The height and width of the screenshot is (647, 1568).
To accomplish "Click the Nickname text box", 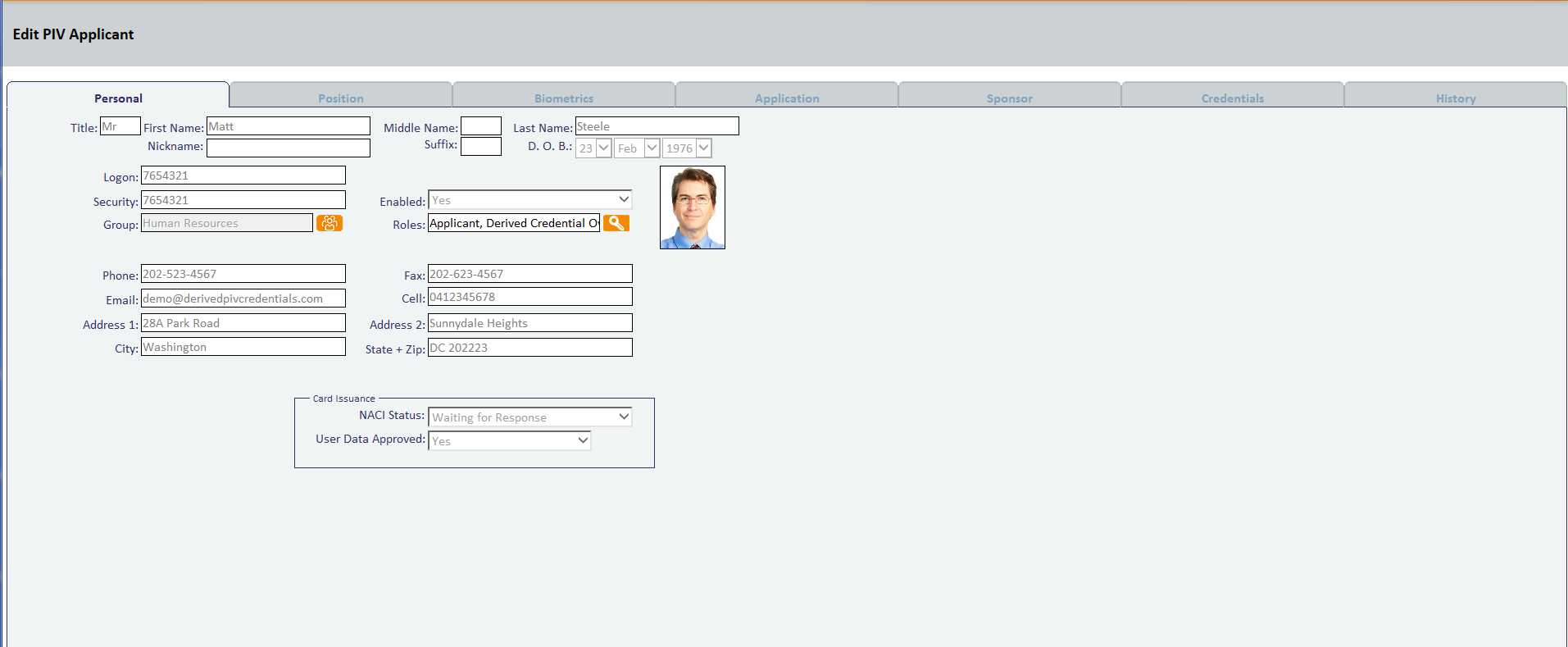I will 288,148.
